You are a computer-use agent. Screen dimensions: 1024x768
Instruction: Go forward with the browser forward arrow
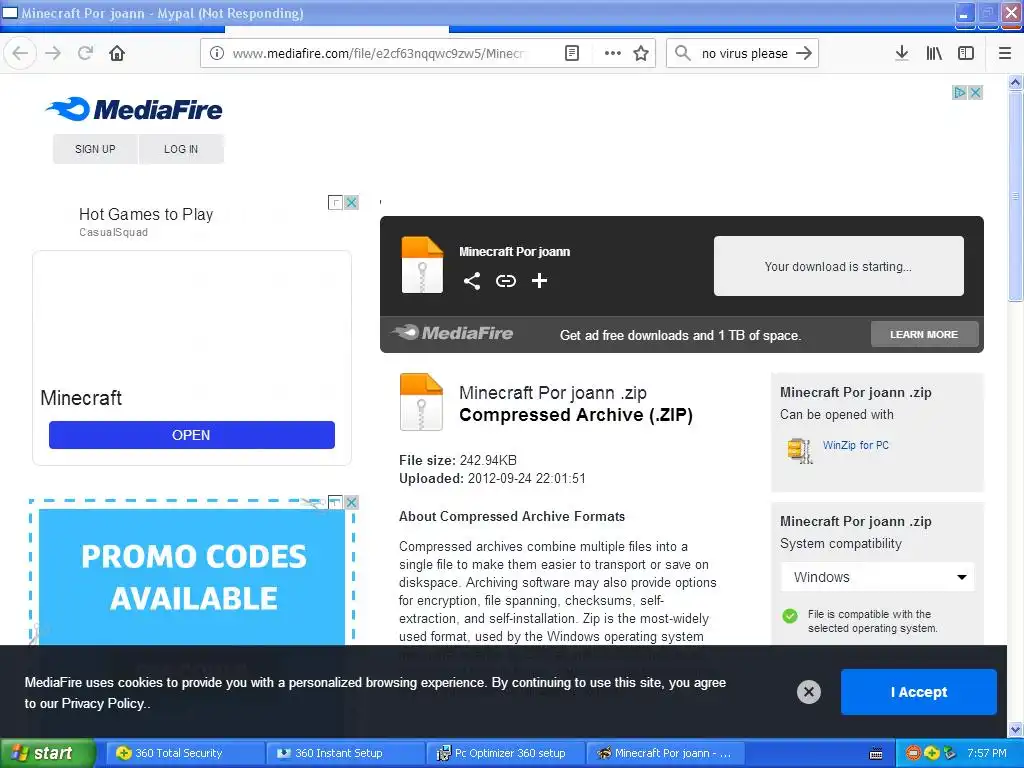[x=53, y=53]
